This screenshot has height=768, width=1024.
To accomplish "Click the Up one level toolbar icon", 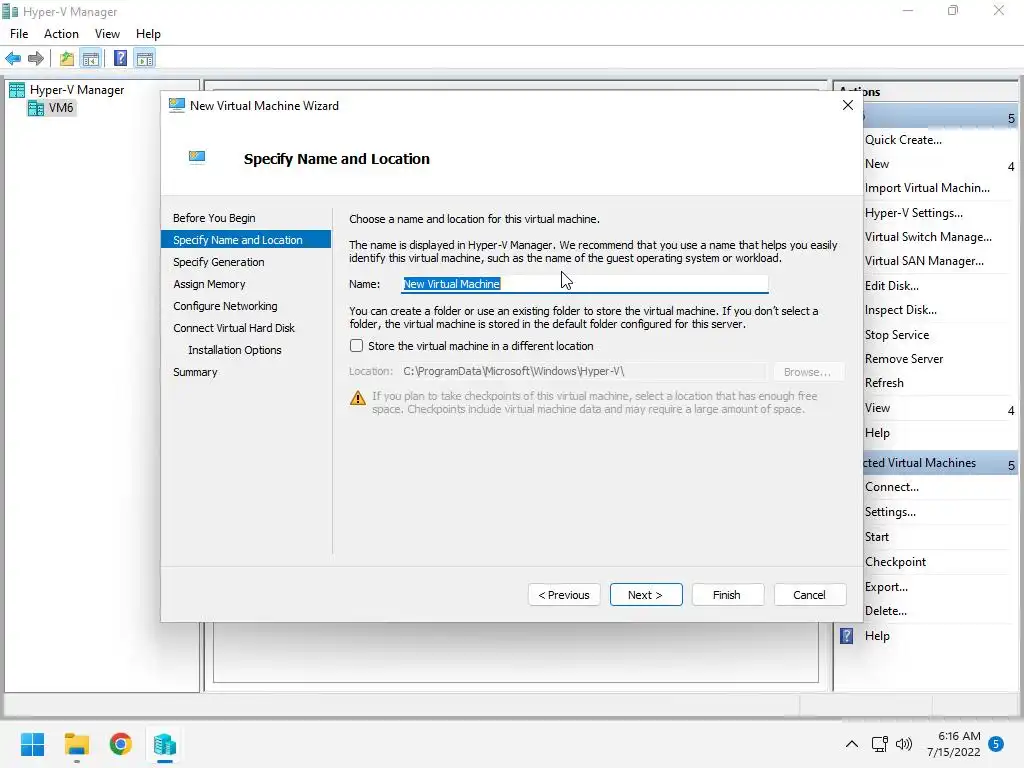I will [x=67, y=59].
